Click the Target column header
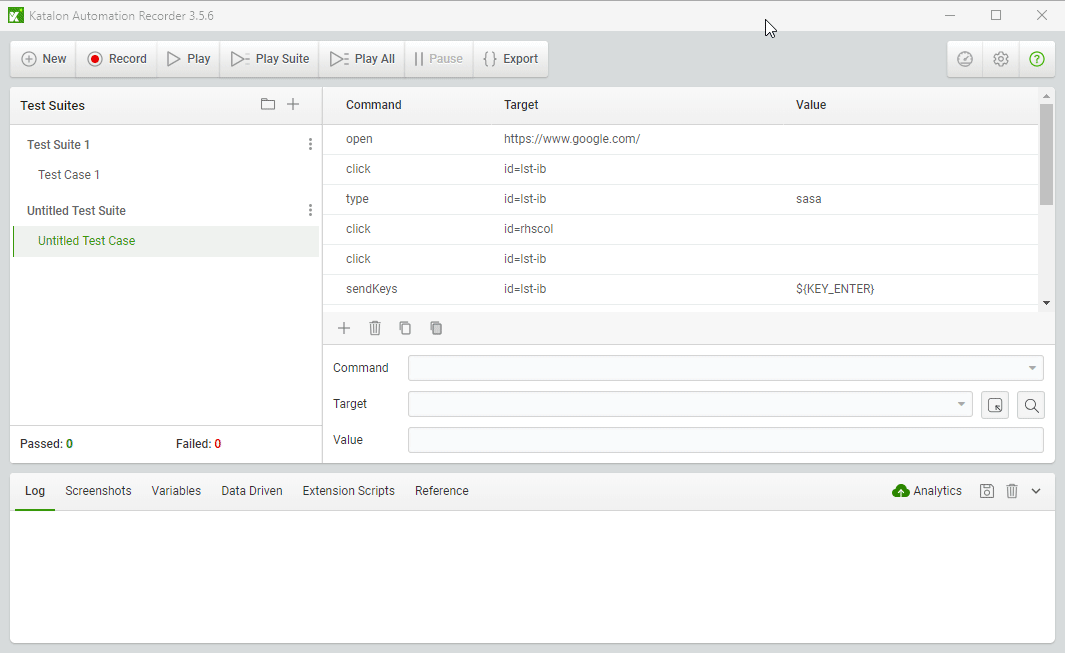The width and height of the screenshot is (1065, 653). (521, 105)
